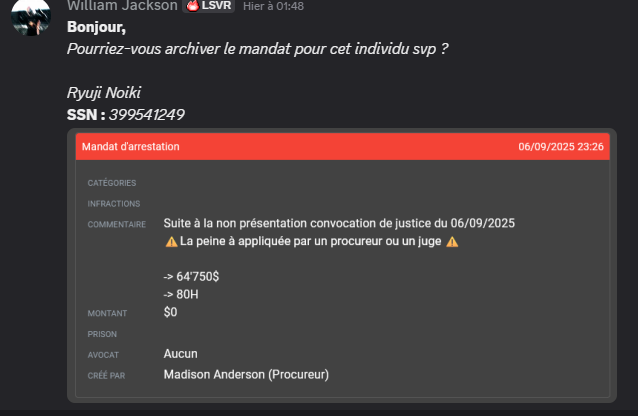
Task: Click creator name Madison Anderson (Procureur)
Action: [246, 375]
